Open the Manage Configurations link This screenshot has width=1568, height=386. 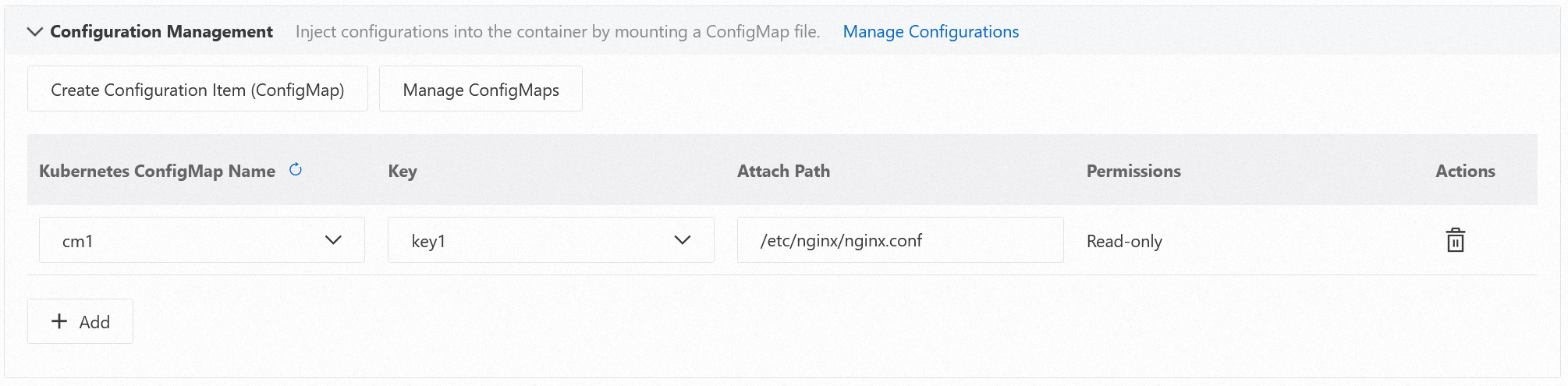coord(931,32)
